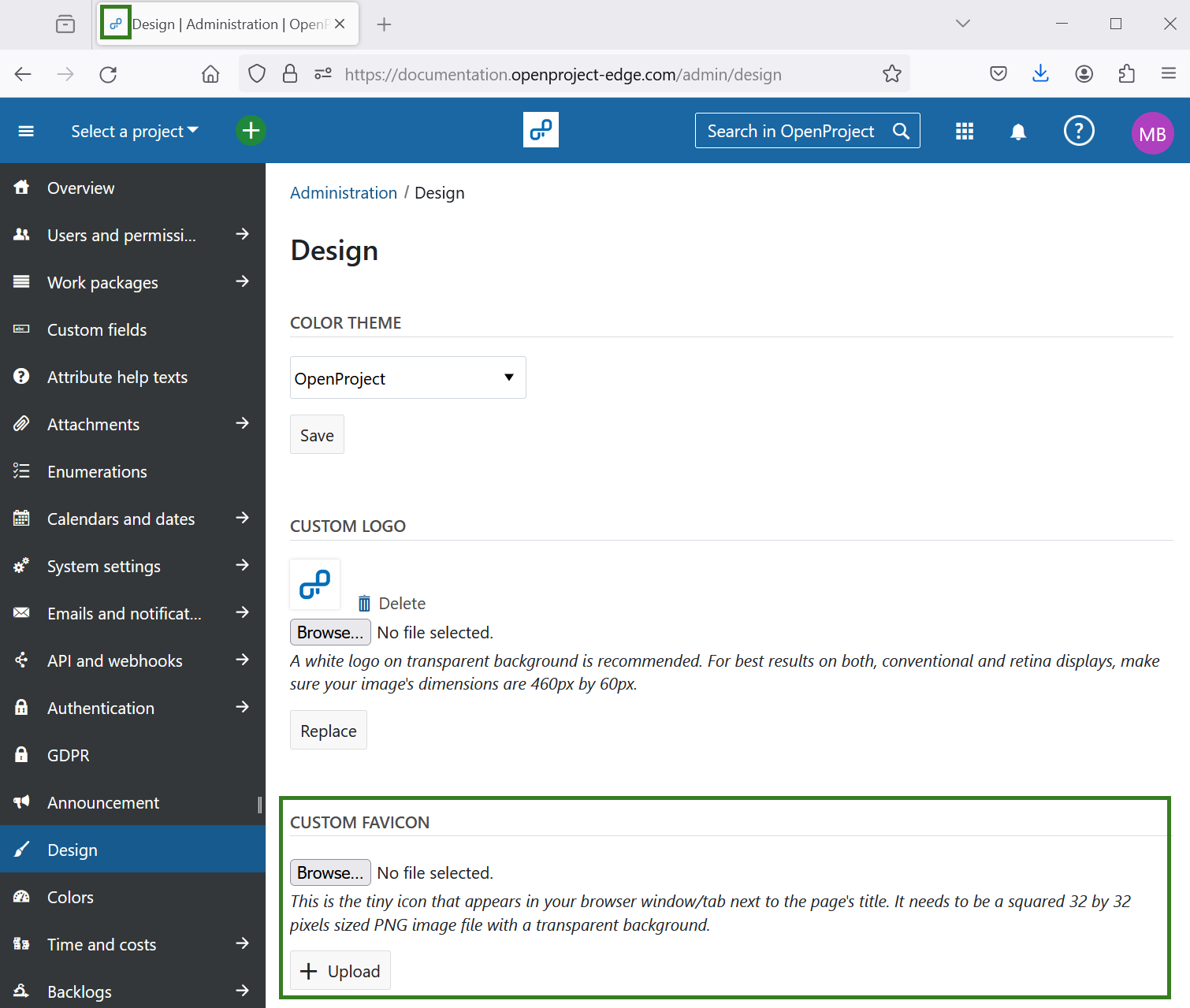Click the Firefox downloads icon
Image resolution: width=1190 pixels, height=1008 pixels.
point(1040,74)
